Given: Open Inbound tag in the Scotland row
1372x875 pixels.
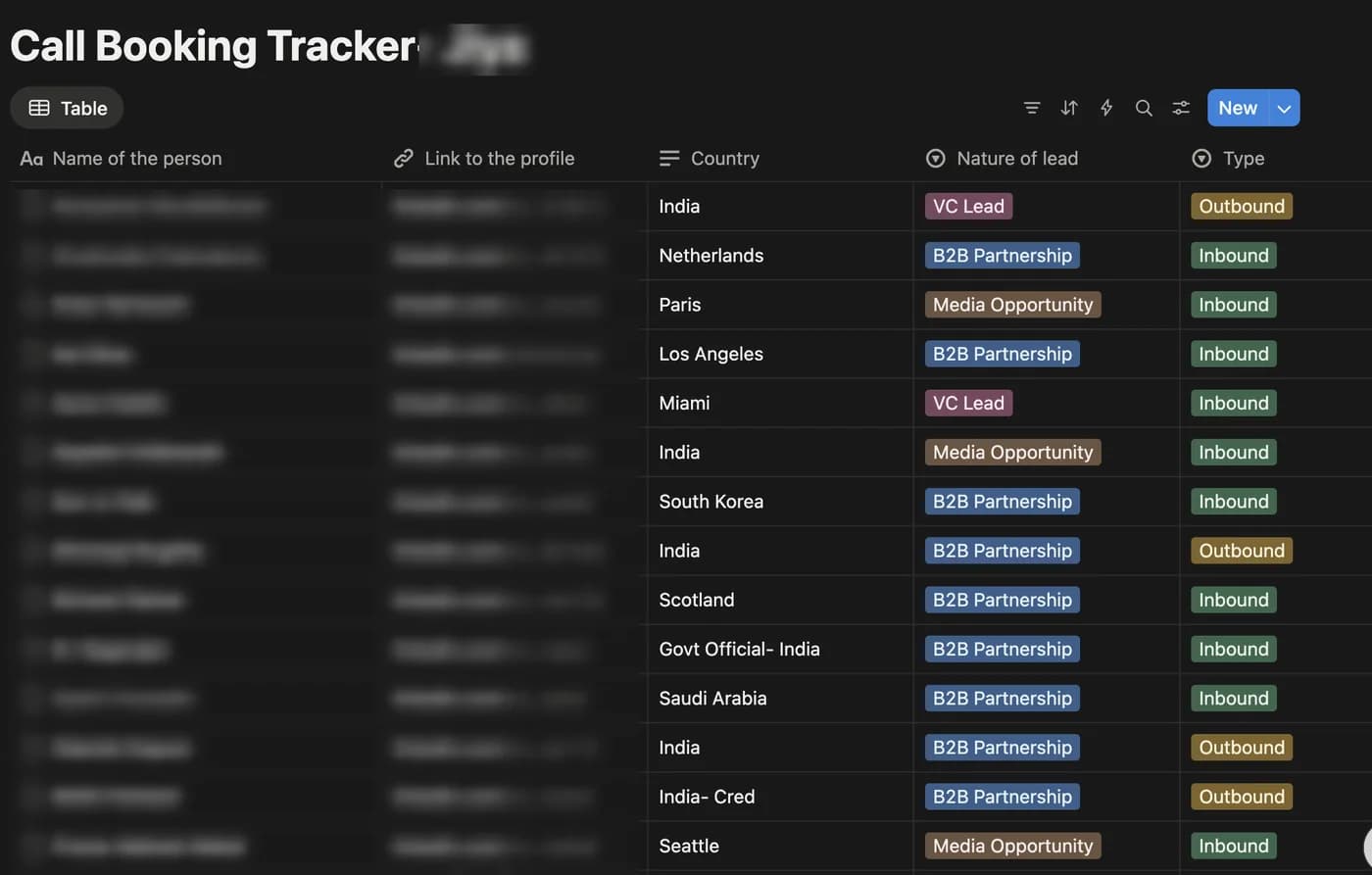Looking at the screenshot, I should click(x=1234, y=600).
